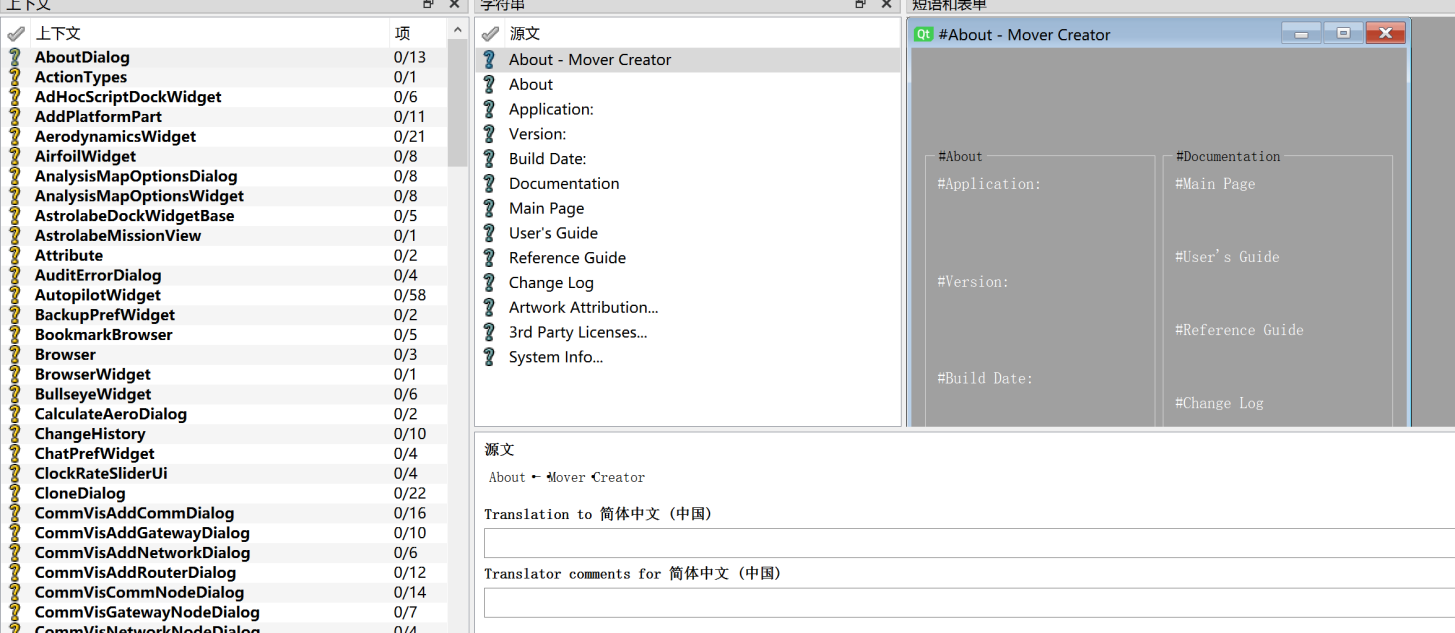Close the 字符串 strings dock panel
Screen dimensions: 1455x633
point(887,4)
